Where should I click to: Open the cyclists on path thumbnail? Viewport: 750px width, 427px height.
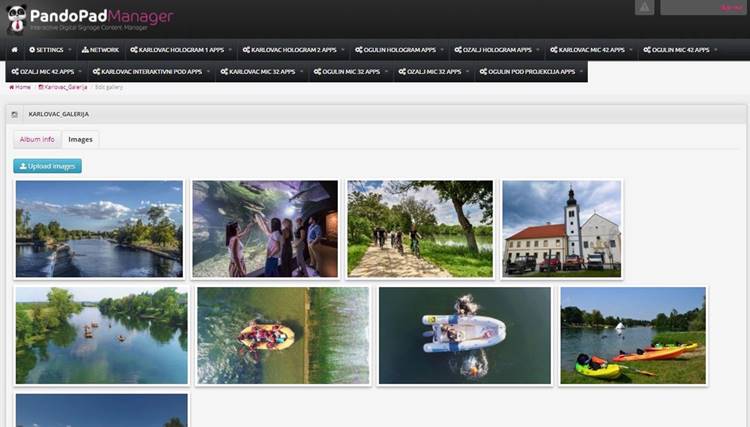[x=420, y=229]
